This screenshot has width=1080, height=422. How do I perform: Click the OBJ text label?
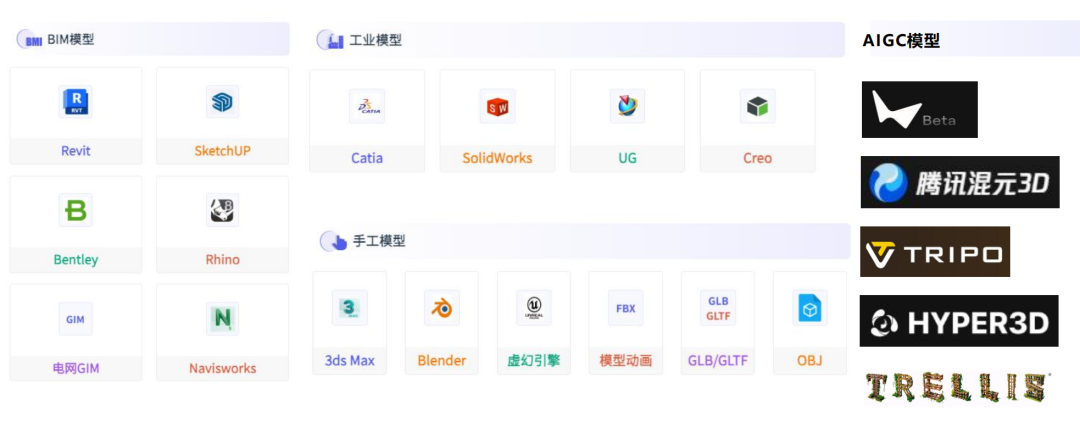(810, 361)
